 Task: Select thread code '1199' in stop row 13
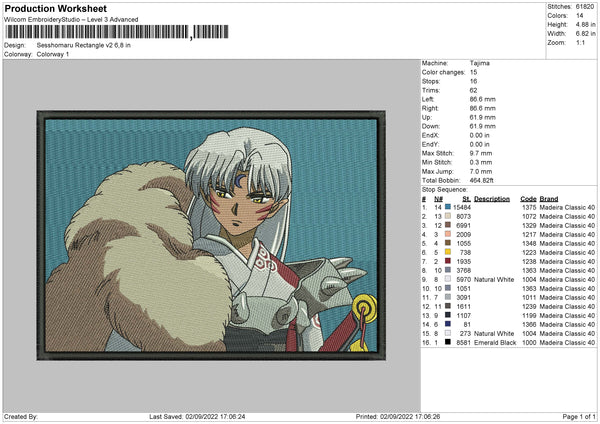click(529, 315)
